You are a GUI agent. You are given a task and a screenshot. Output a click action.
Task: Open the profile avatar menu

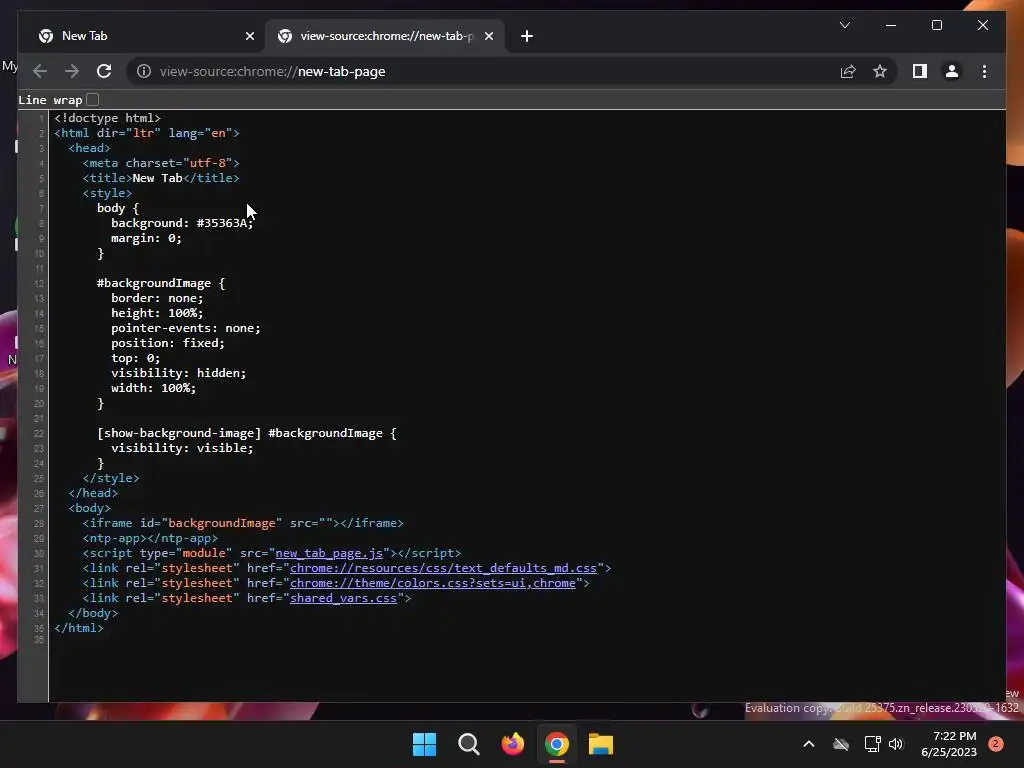tap(952, 71)
